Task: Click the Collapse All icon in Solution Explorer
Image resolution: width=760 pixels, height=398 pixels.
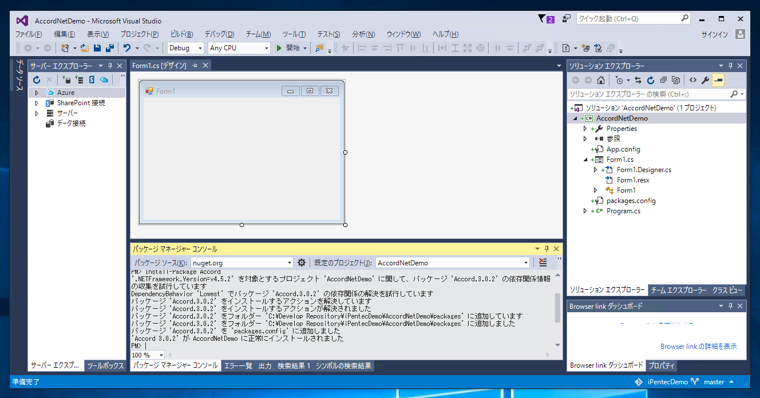Action: pos(663,80)
